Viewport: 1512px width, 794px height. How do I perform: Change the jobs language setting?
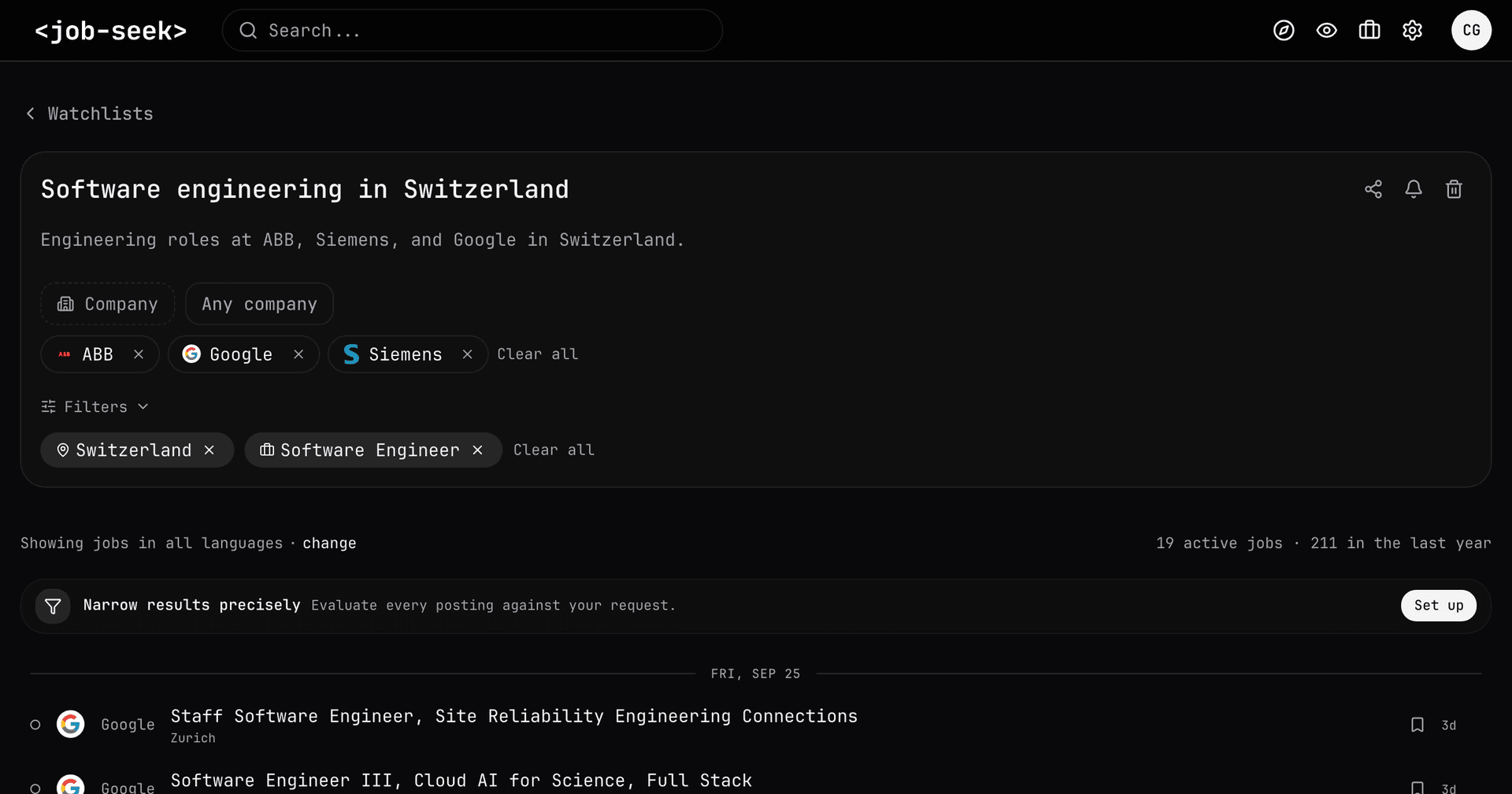point(329,543)
